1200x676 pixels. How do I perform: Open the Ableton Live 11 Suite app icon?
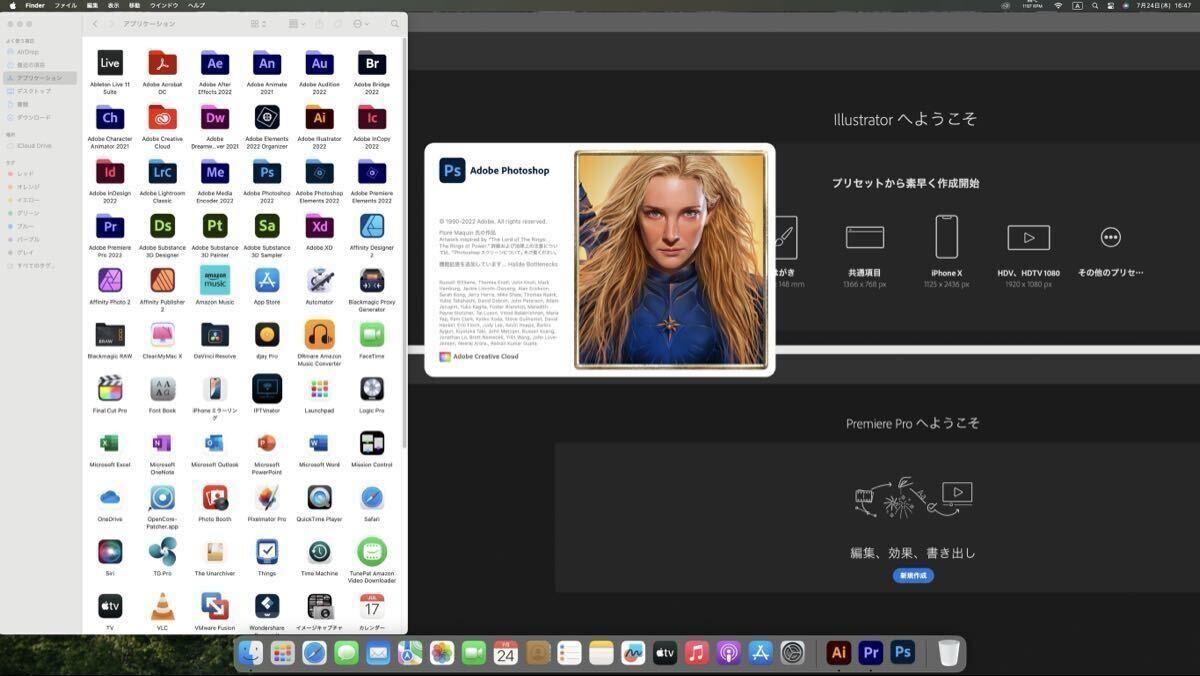coord(110,63)
